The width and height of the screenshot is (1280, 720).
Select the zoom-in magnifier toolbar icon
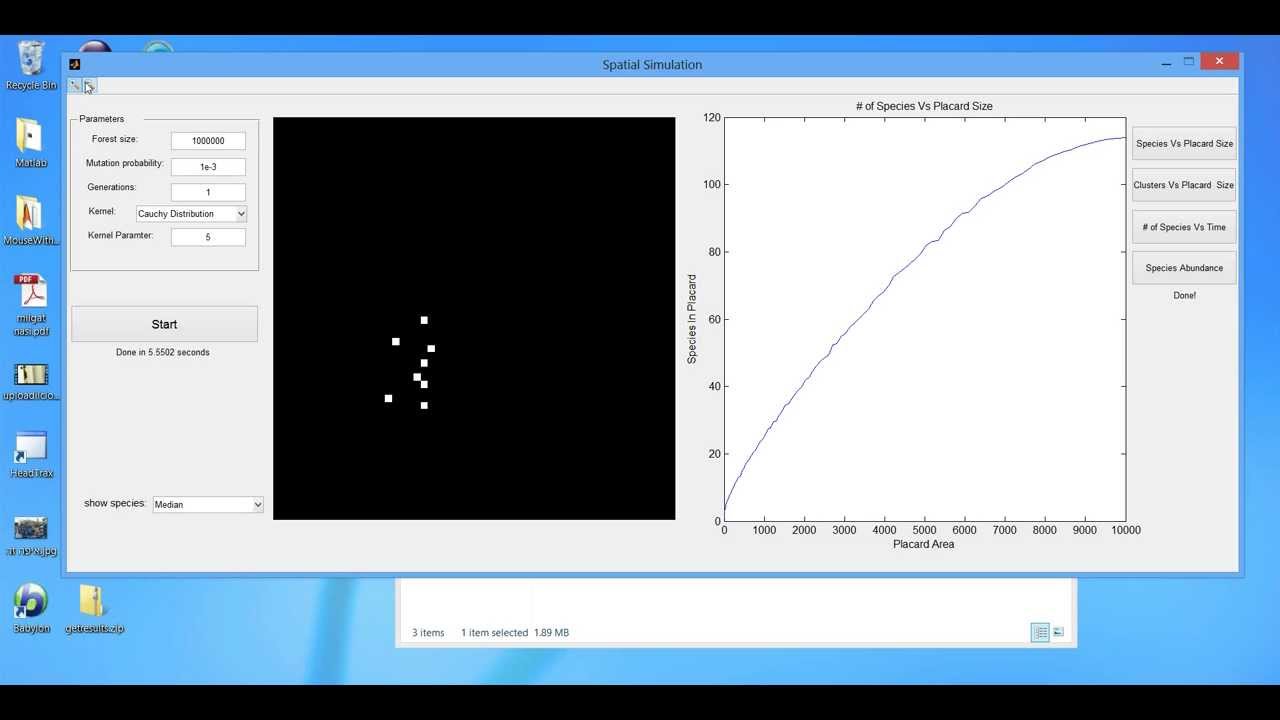click(x=74, y=86)
